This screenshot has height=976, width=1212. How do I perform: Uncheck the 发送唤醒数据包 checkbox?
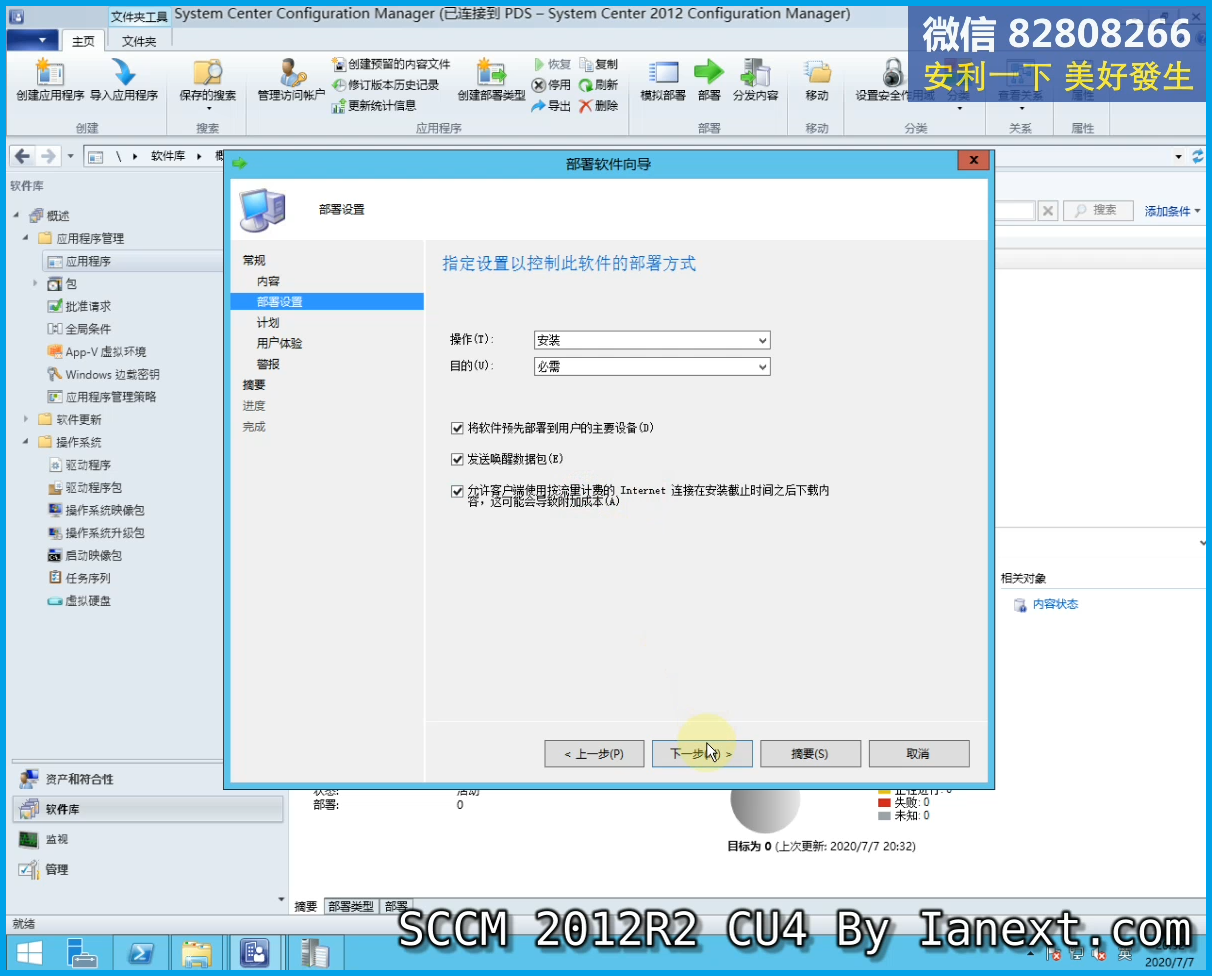pyautogui.click(x=458, y=459)
